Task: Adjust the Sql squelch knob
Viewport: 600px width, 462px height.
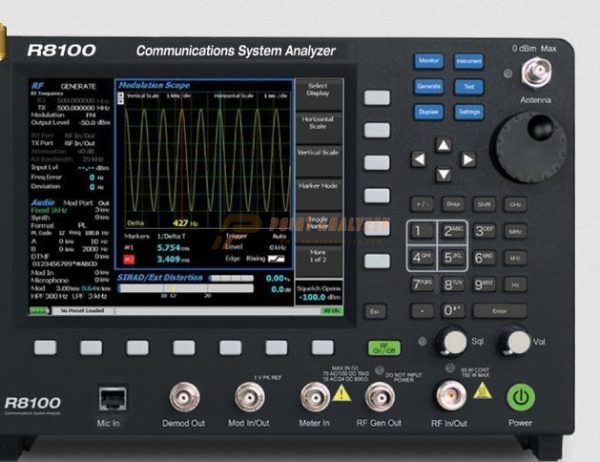Action: tap(452, 341)
